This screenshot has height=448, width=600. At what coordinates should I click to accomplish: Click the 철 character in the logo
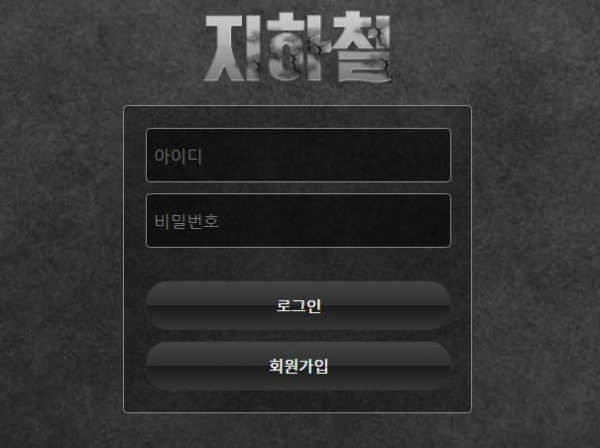[x=362, y=47]
